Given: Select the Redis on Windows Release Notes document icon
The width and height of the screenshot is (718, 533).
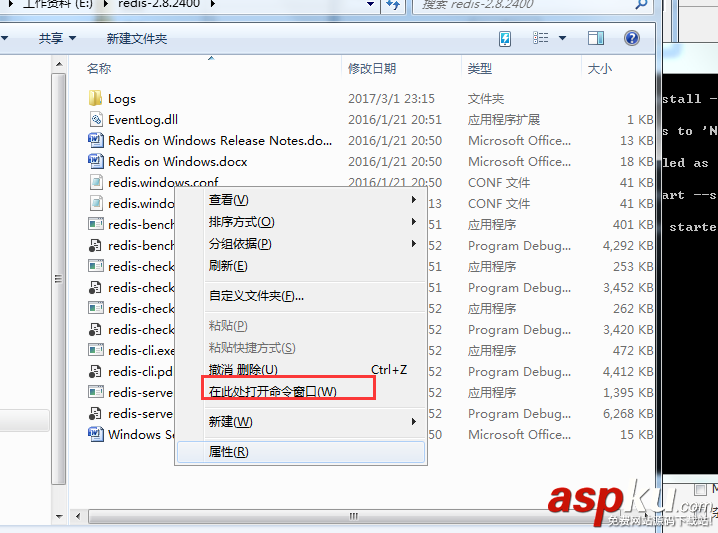Looking at the screenshot, I should [x=95, y=140].
